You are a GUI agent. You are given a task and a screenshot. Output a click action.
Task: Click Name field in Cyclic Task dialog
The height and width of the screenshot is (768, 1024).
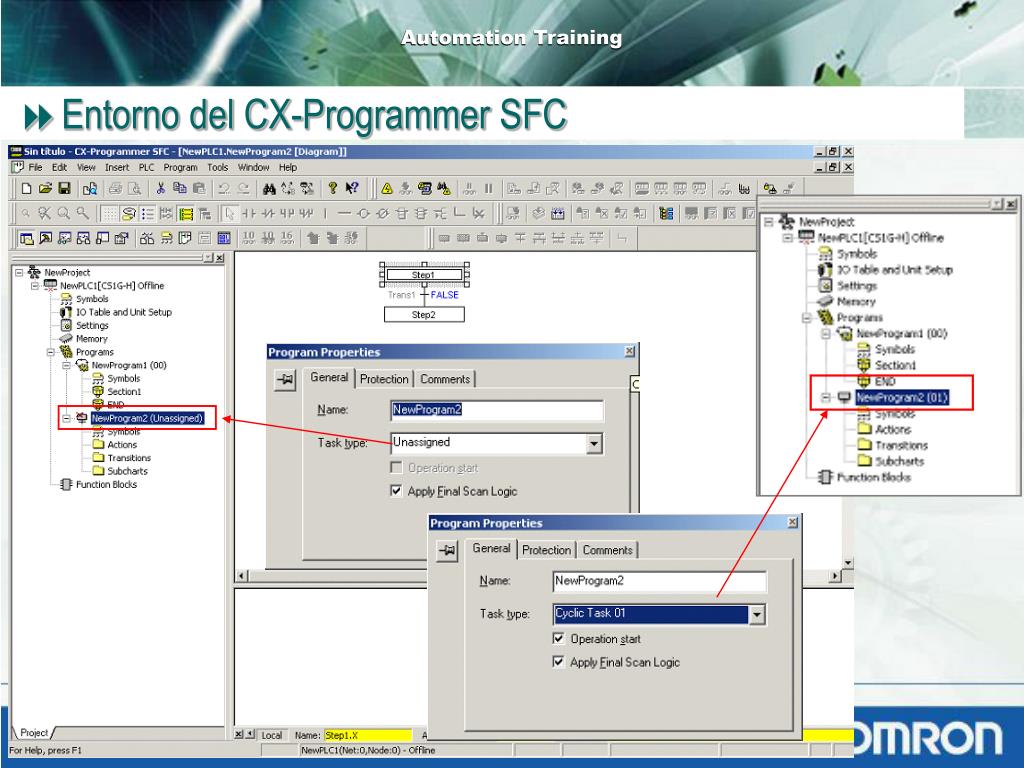pyautogui.click(x=660, y=581)
